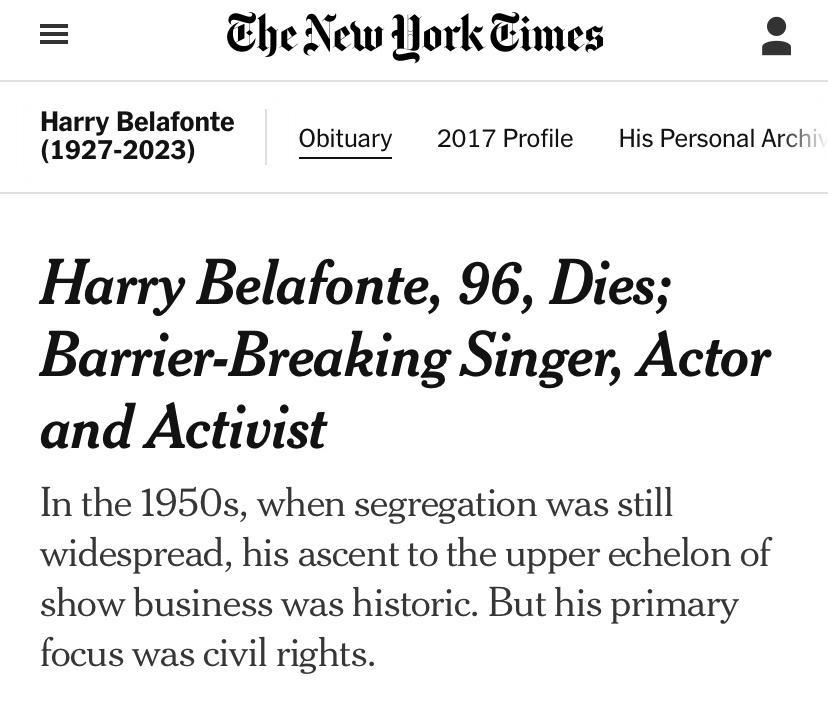Viewport: 828px width, 707px height.
Task: Open the hamburger navigation menu
Action: [x=53, y=33]
